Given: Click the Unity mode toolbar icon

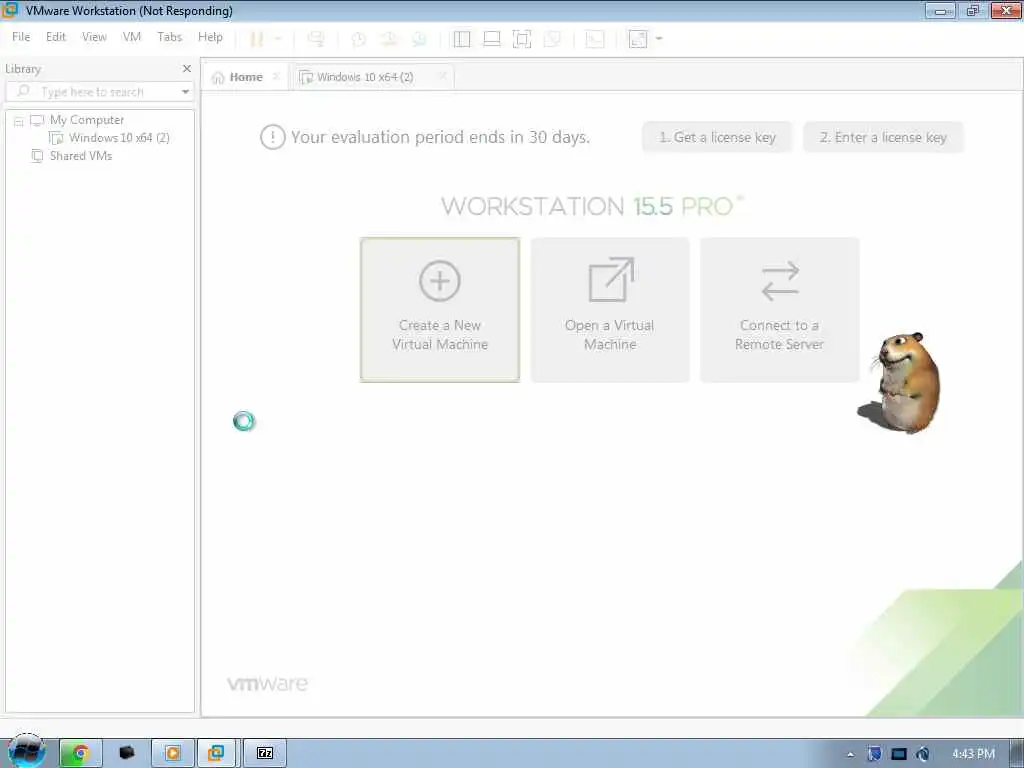Looking at the screenshot, I should (x=552, y=39).
